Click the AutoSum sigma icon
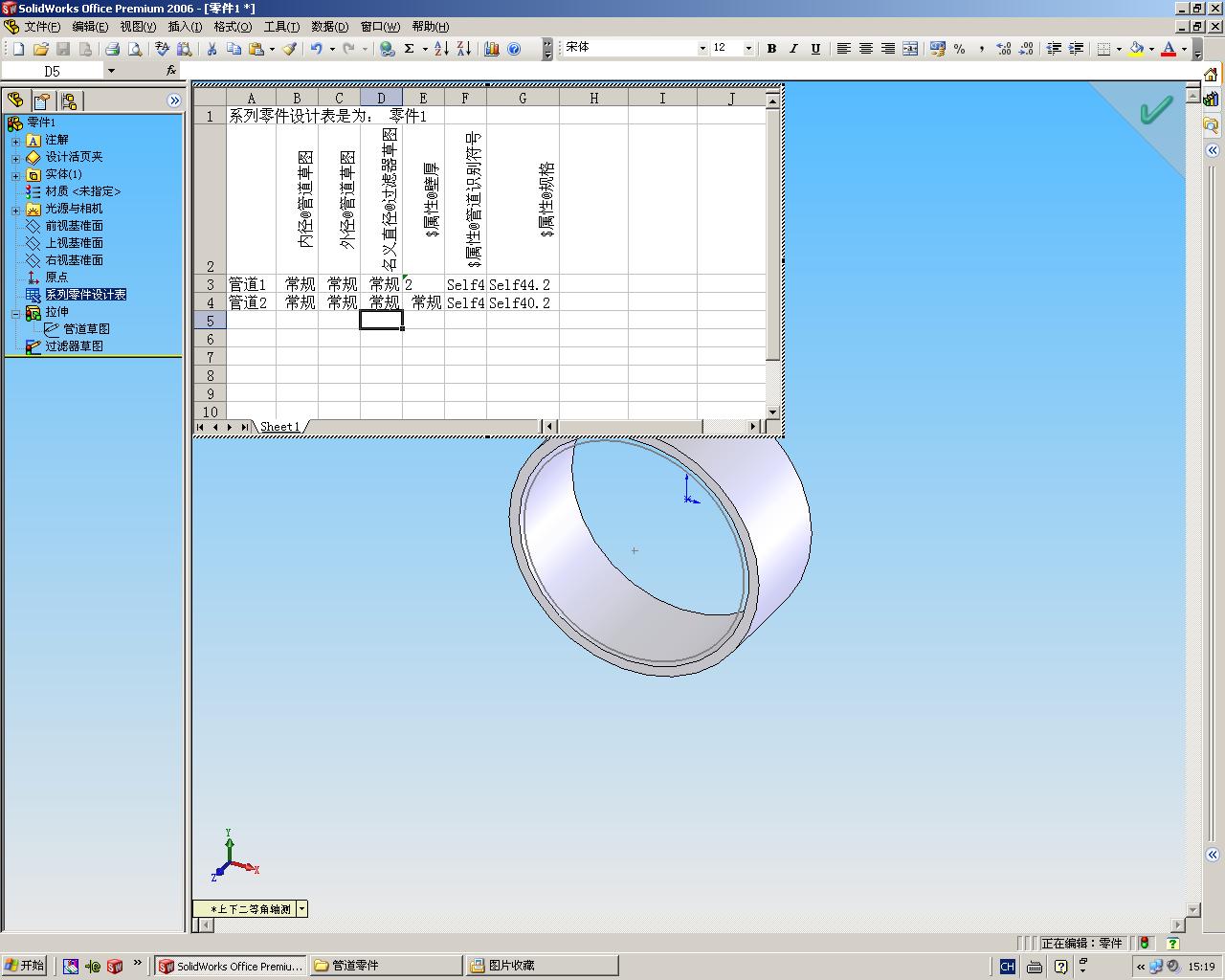The image size is (1225, 980). tap(410, 49)
